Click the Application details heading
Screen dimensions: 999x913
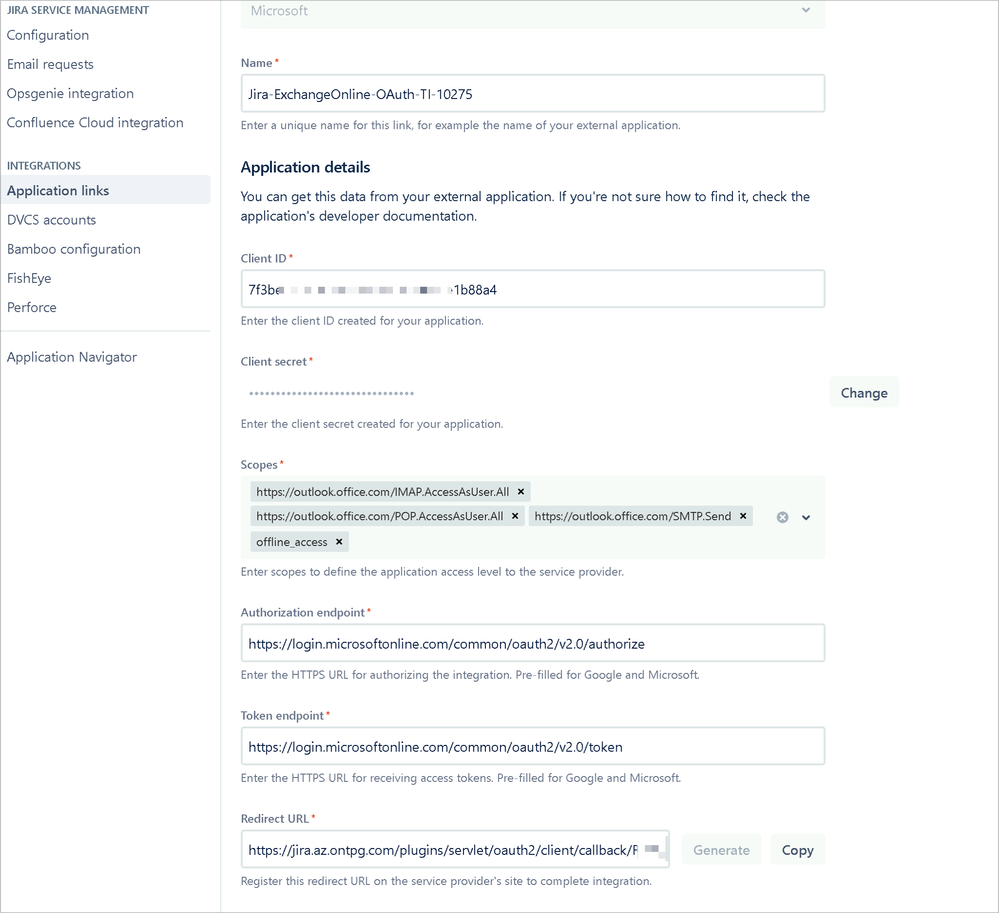(305, 167)
